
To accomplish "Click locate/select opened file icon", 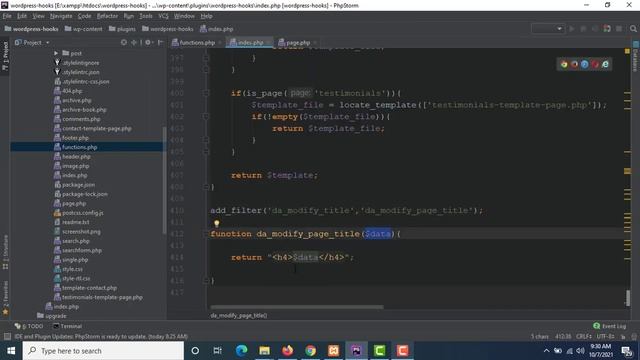I will pos(124,42).
